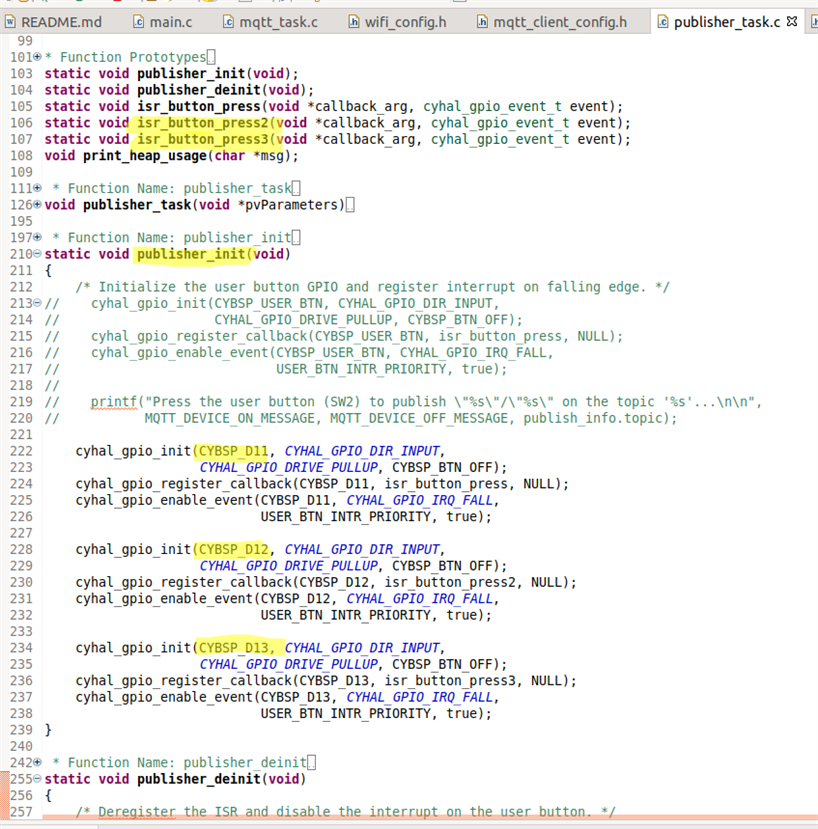Click line number 222 in the gutter
The width and height of the screenshot is (818, 829).
(x=21, y=451)
